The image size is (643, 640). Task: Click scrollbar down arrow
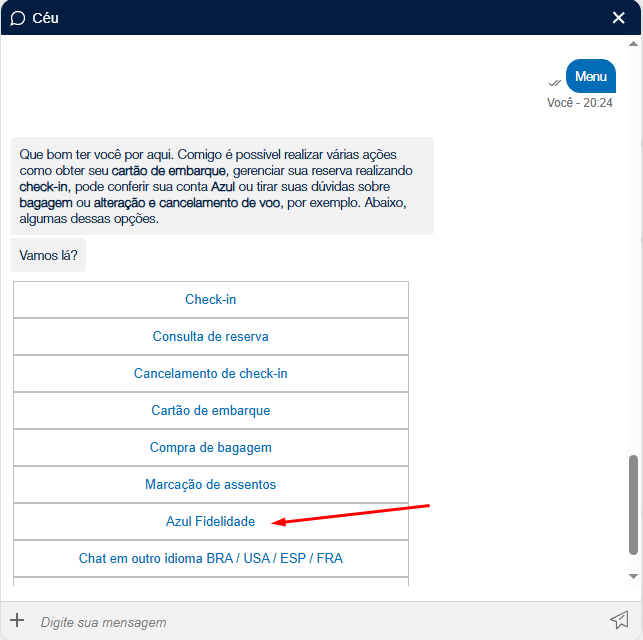[633, 576]
